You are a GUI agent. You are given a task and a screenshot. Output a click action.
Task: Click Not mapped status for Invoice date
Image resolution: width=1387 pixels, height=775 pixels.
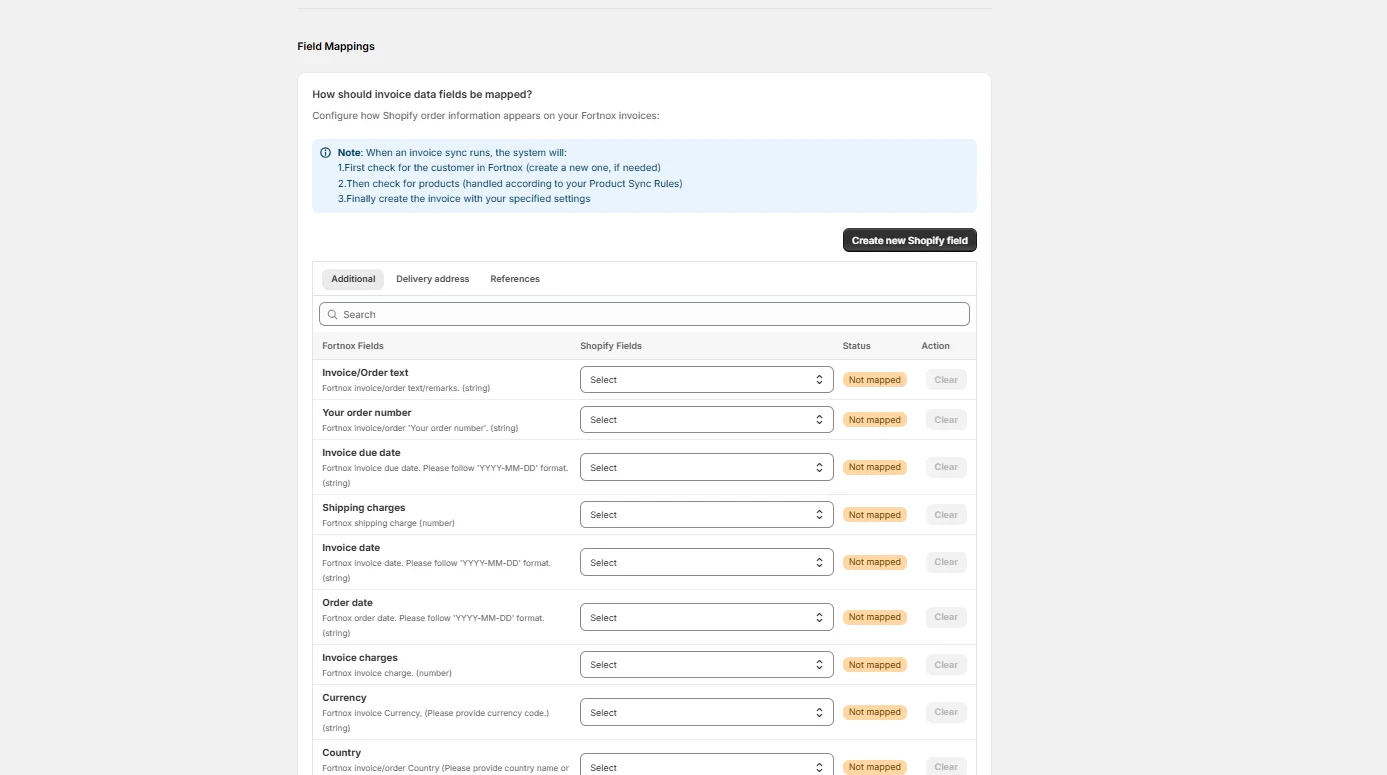[x=875, y=562]
